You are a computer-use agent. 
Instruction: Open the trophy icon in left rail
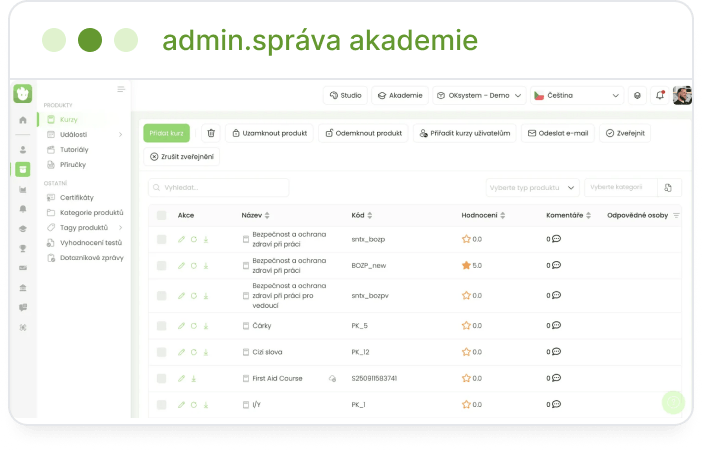(23, 248)
